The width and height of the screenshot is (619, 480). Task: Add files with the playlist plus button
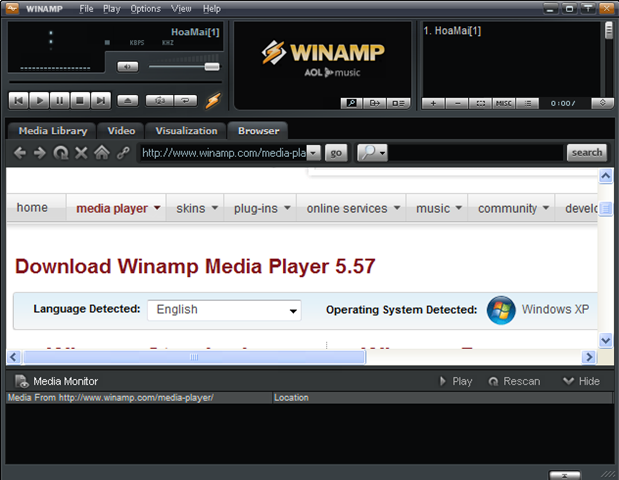(x=433, y=103)
